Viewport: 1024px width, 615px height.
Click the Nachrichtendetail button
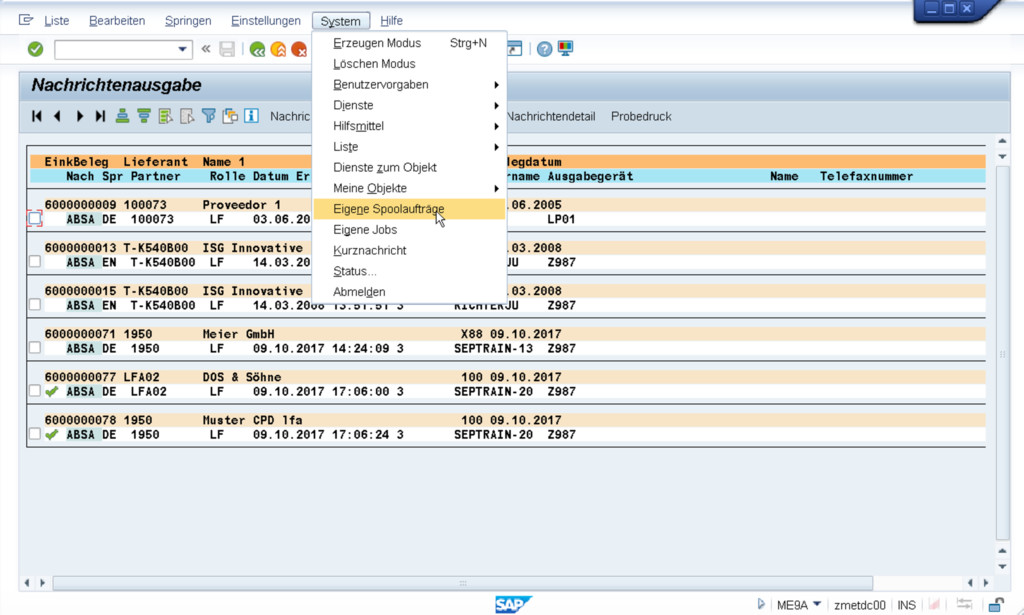551,116
